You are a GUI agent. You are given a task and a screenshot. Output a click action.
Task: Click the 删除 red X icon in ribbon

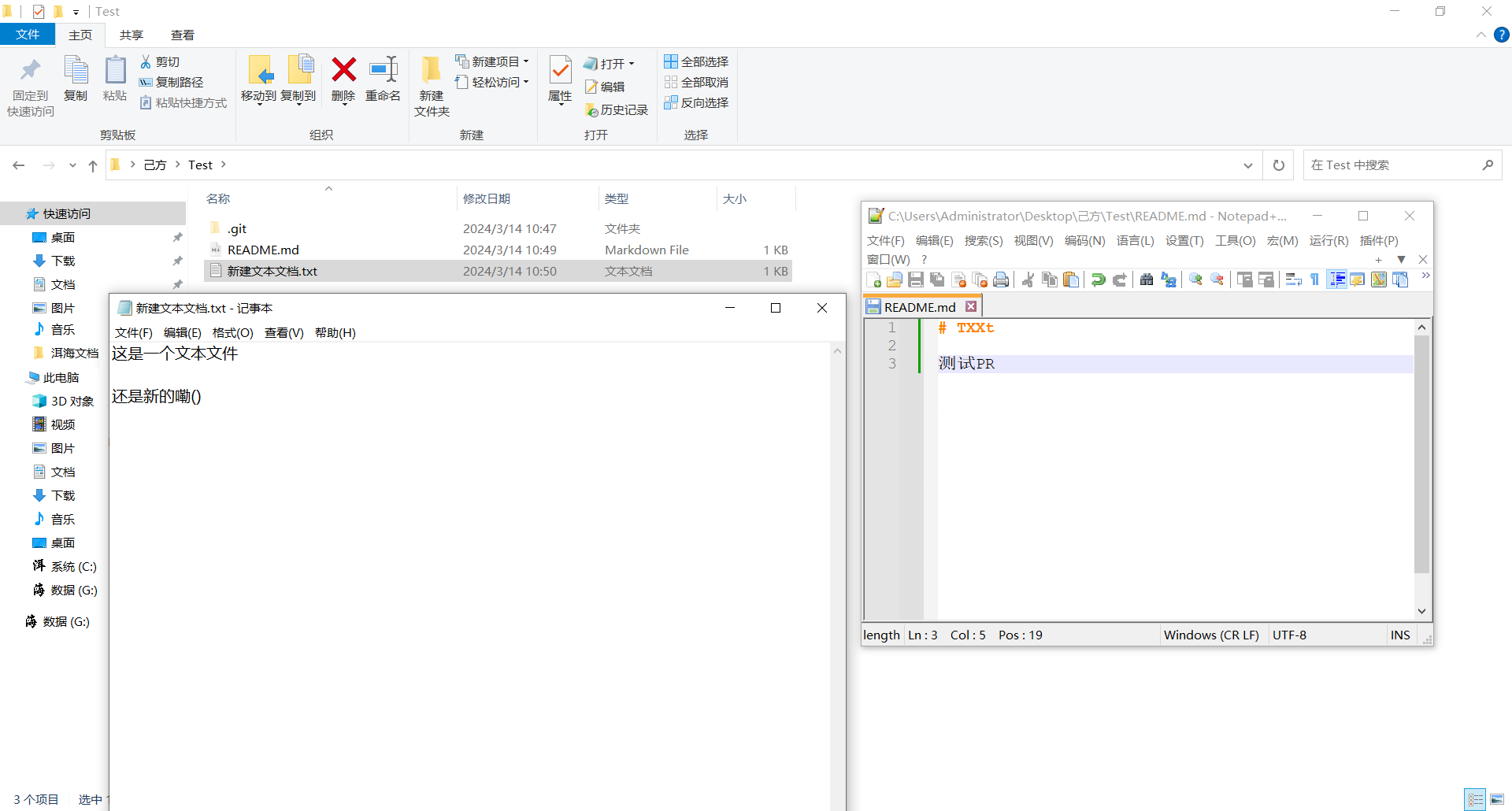click(343, 70)
